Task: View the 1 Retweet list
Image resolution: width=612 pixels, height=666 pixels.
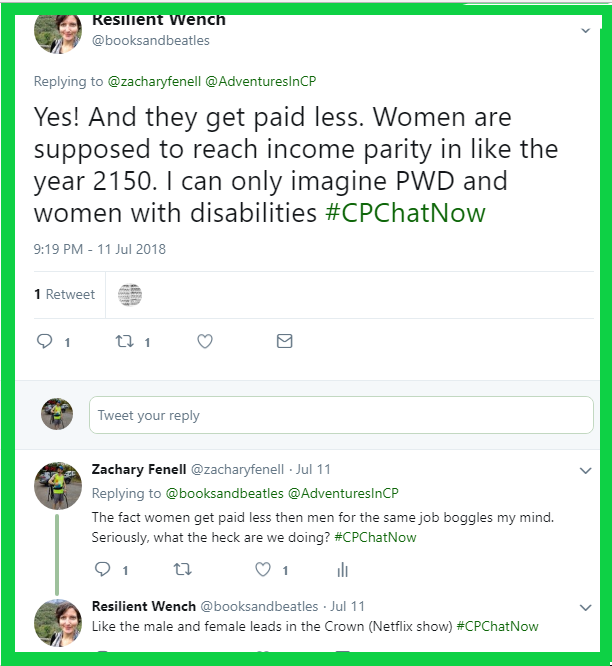Action: (64, 294)
